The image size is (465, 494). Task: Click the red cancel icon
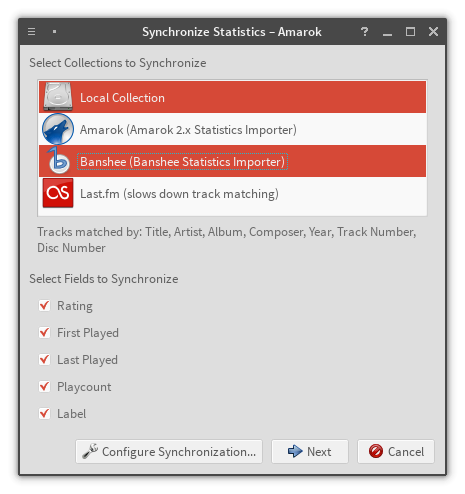[376, 451]
